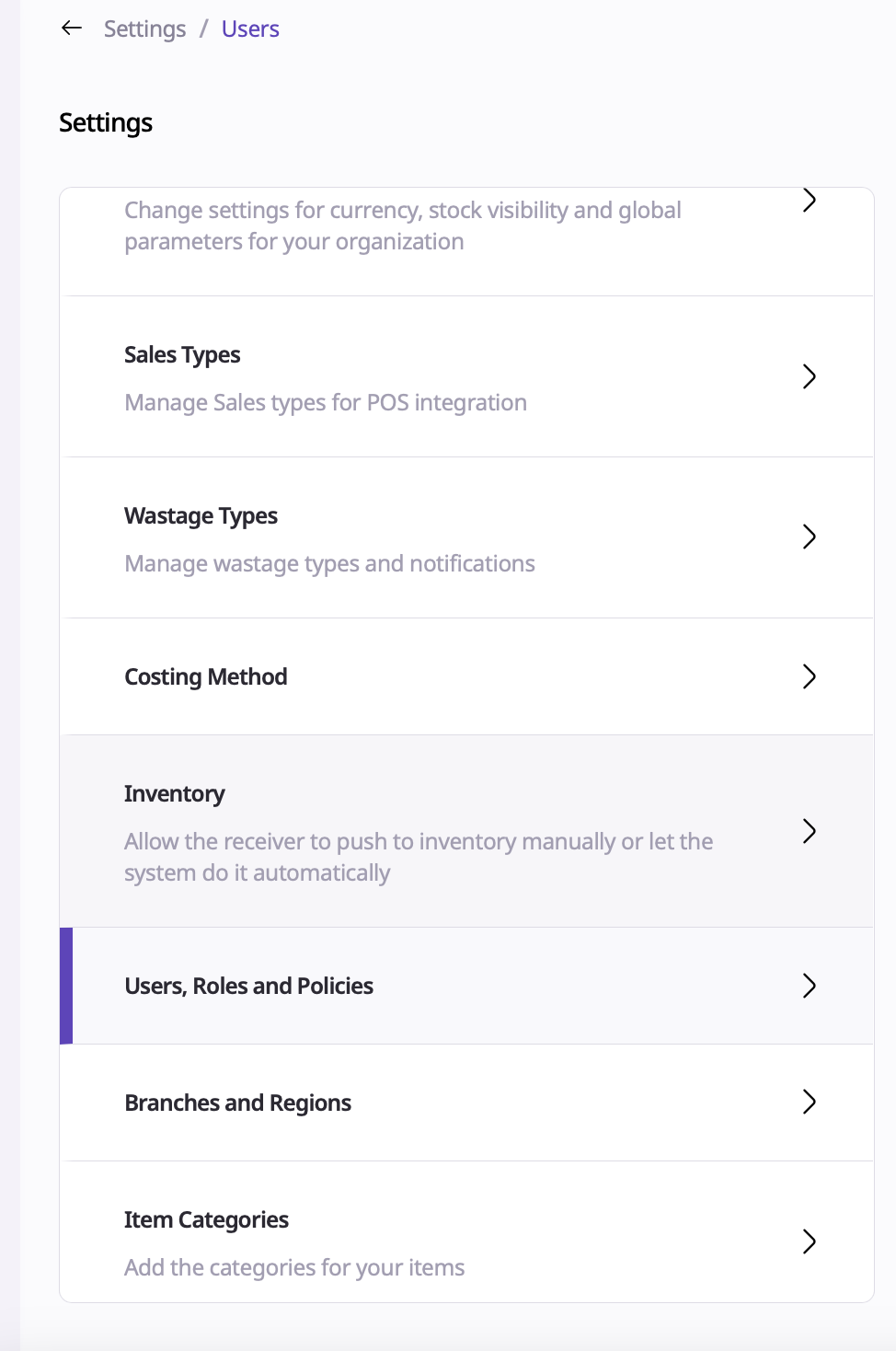Expand Branches and Regions using its chevron
Image resolution: width=896 pixels, height=1351 pixels.
[x=810, y=1102]
